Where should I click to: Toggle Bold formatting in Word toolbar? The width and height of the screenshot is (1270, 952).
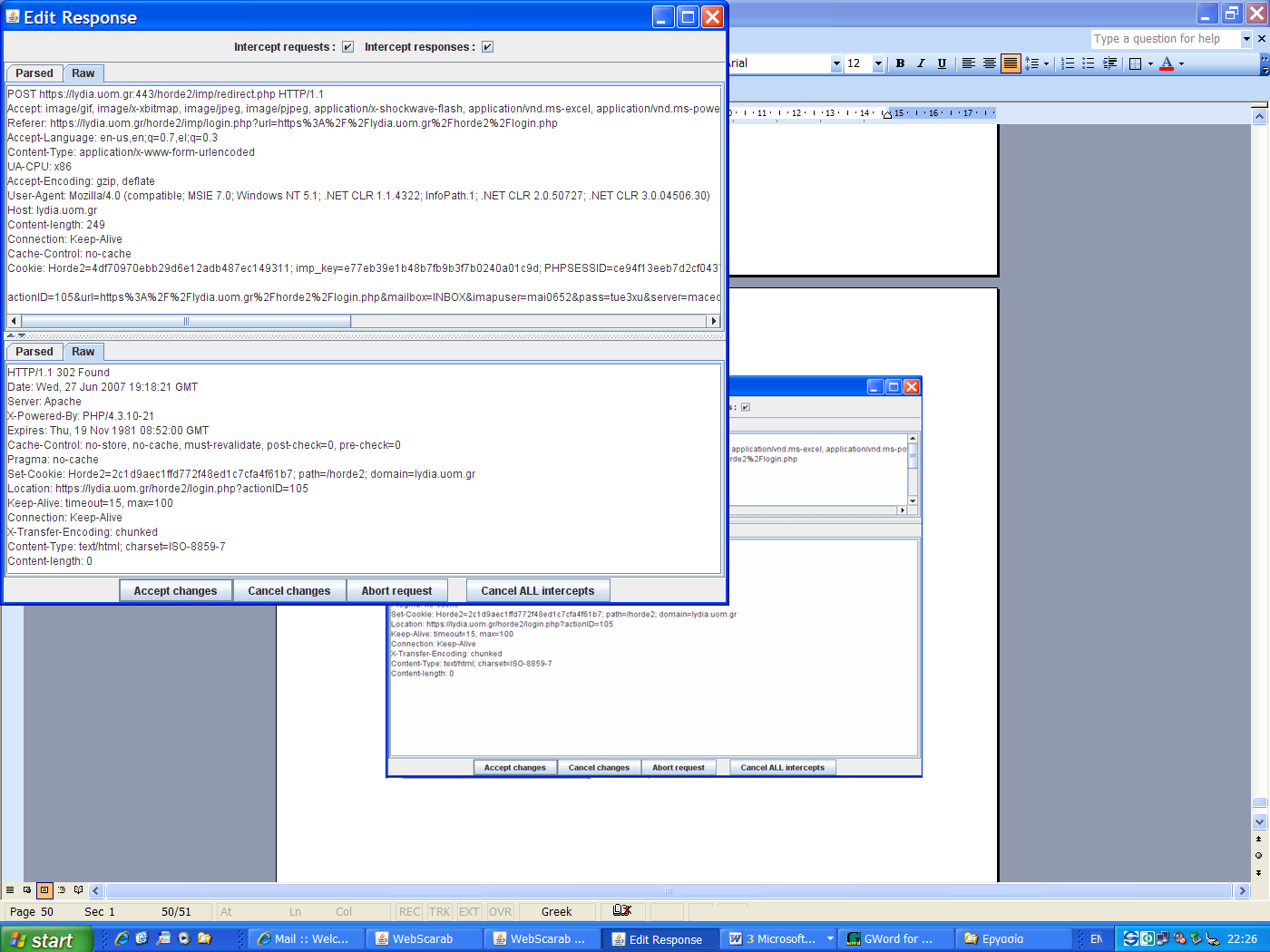coord(900,63)
